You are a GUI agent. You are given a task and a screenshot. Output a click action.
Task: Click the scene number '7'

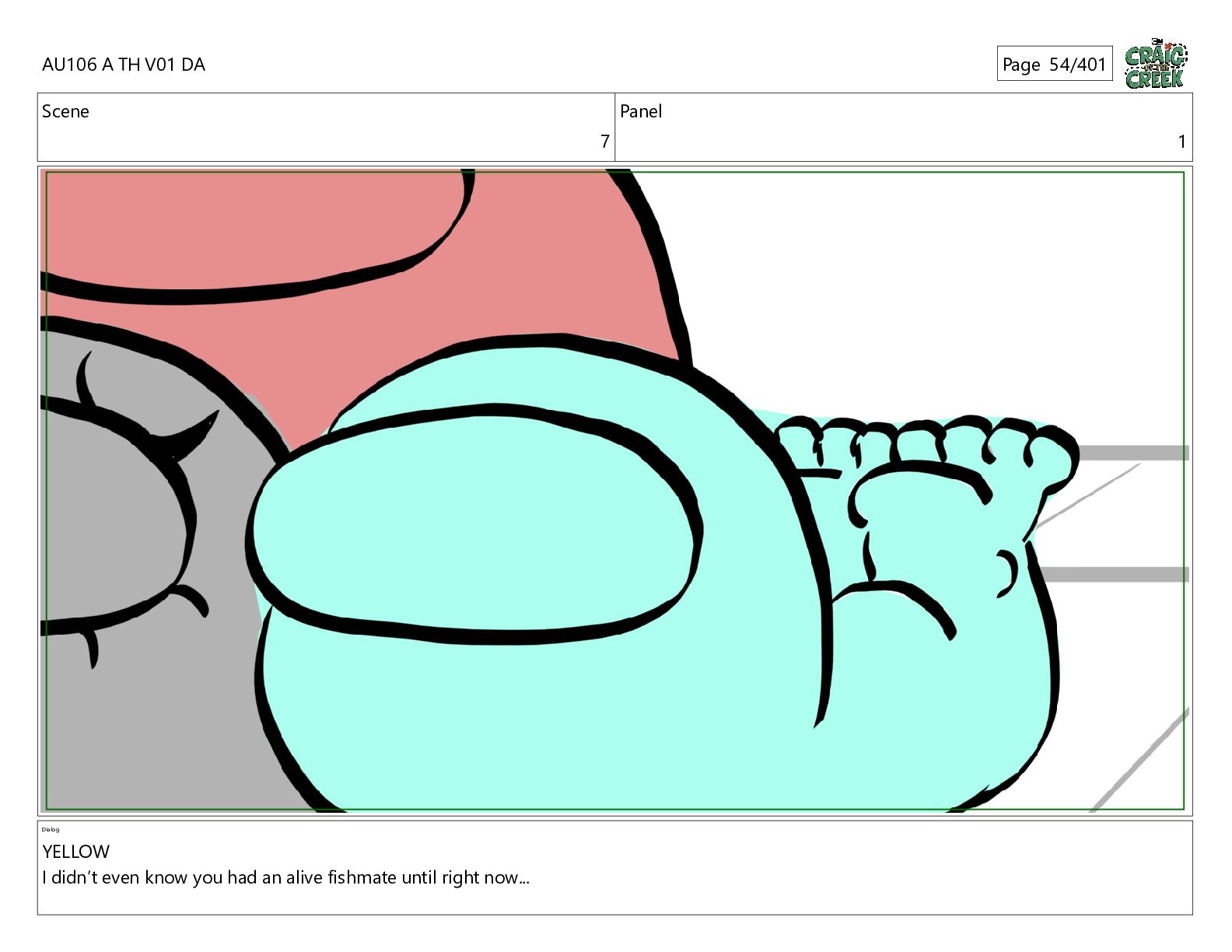point(604,142)
